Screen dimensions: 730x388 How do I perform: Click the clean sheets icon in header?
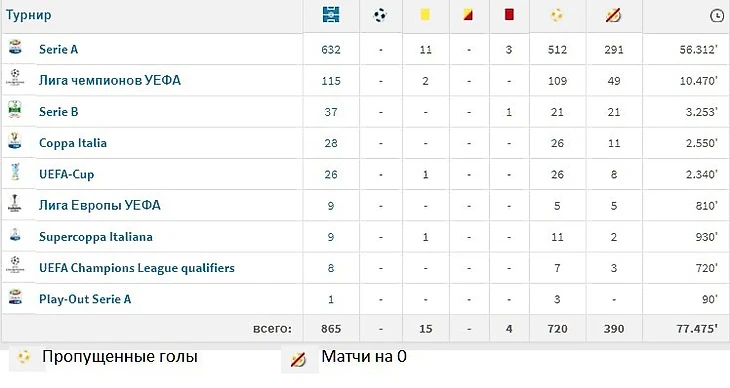pyautogui.click(x=613, y=15)
